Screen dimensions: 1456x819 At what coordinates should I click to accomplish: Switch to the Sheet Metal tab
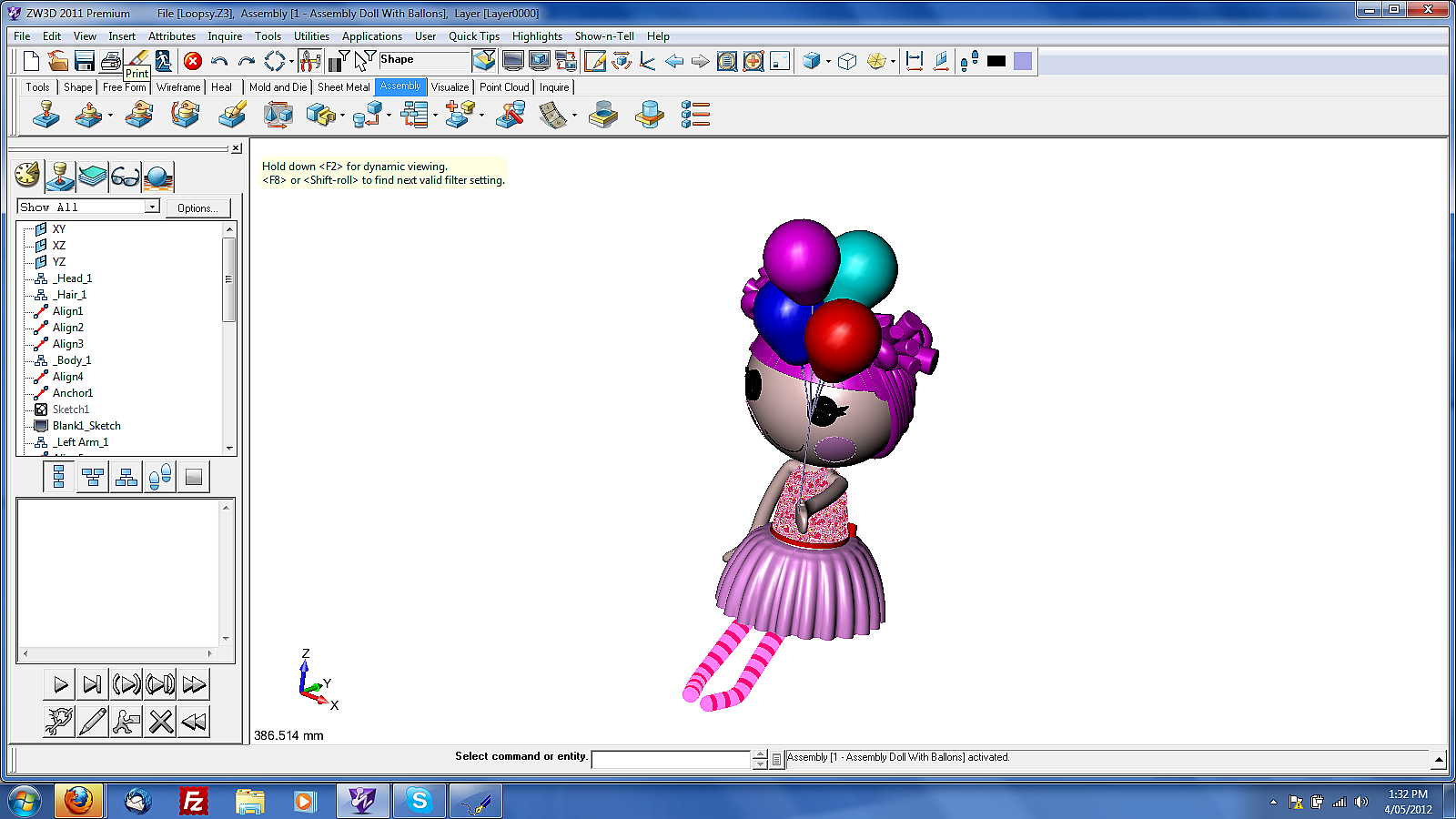[x=344, y=87]
